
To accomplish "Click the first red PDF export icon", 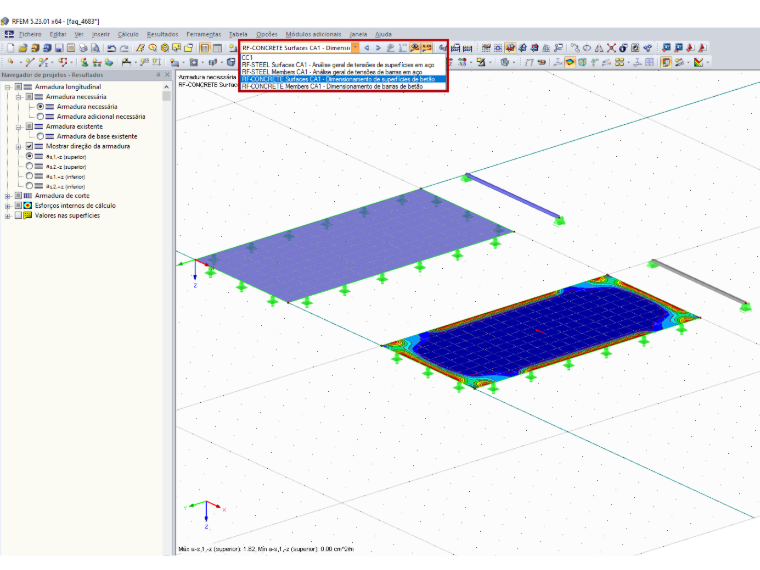I will tap(691, 48).
